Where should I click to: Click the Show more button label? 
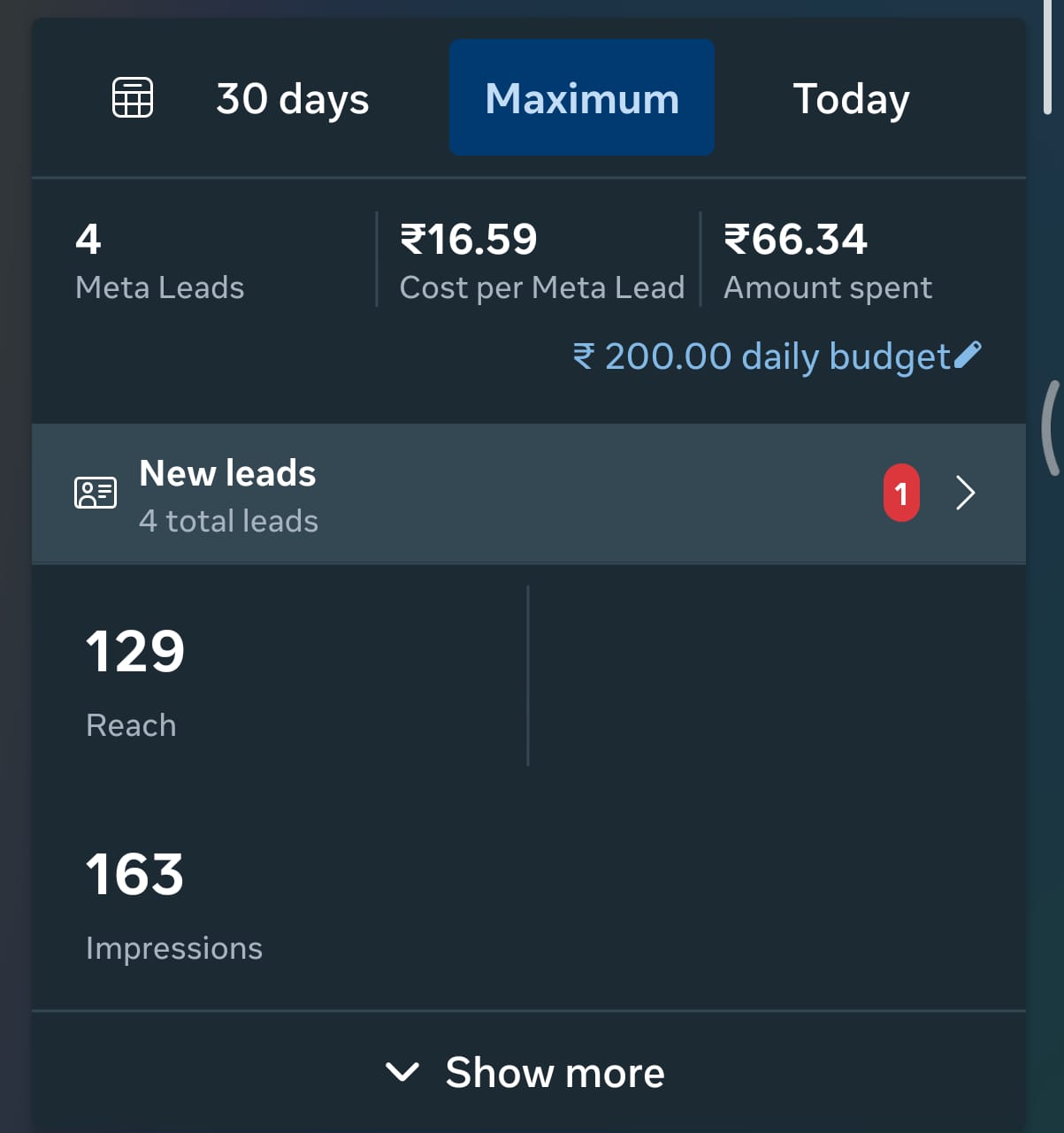tap(555, 1072)
